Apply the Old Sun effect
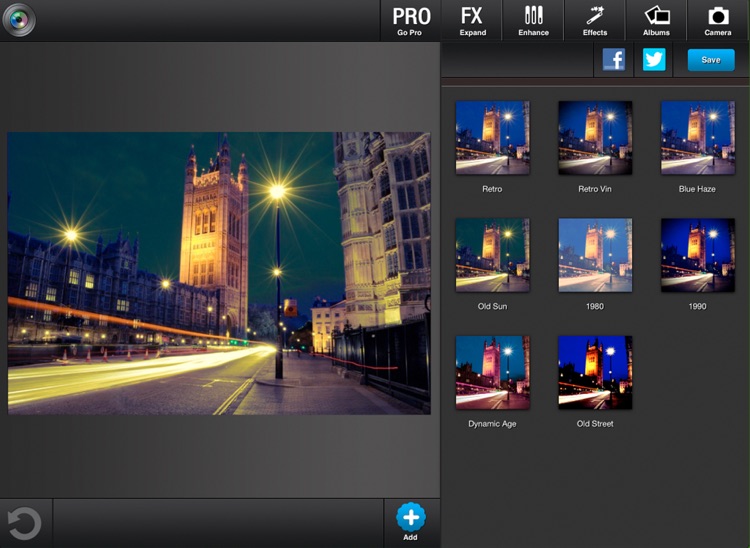750x548 pixels. click(492, 255)
